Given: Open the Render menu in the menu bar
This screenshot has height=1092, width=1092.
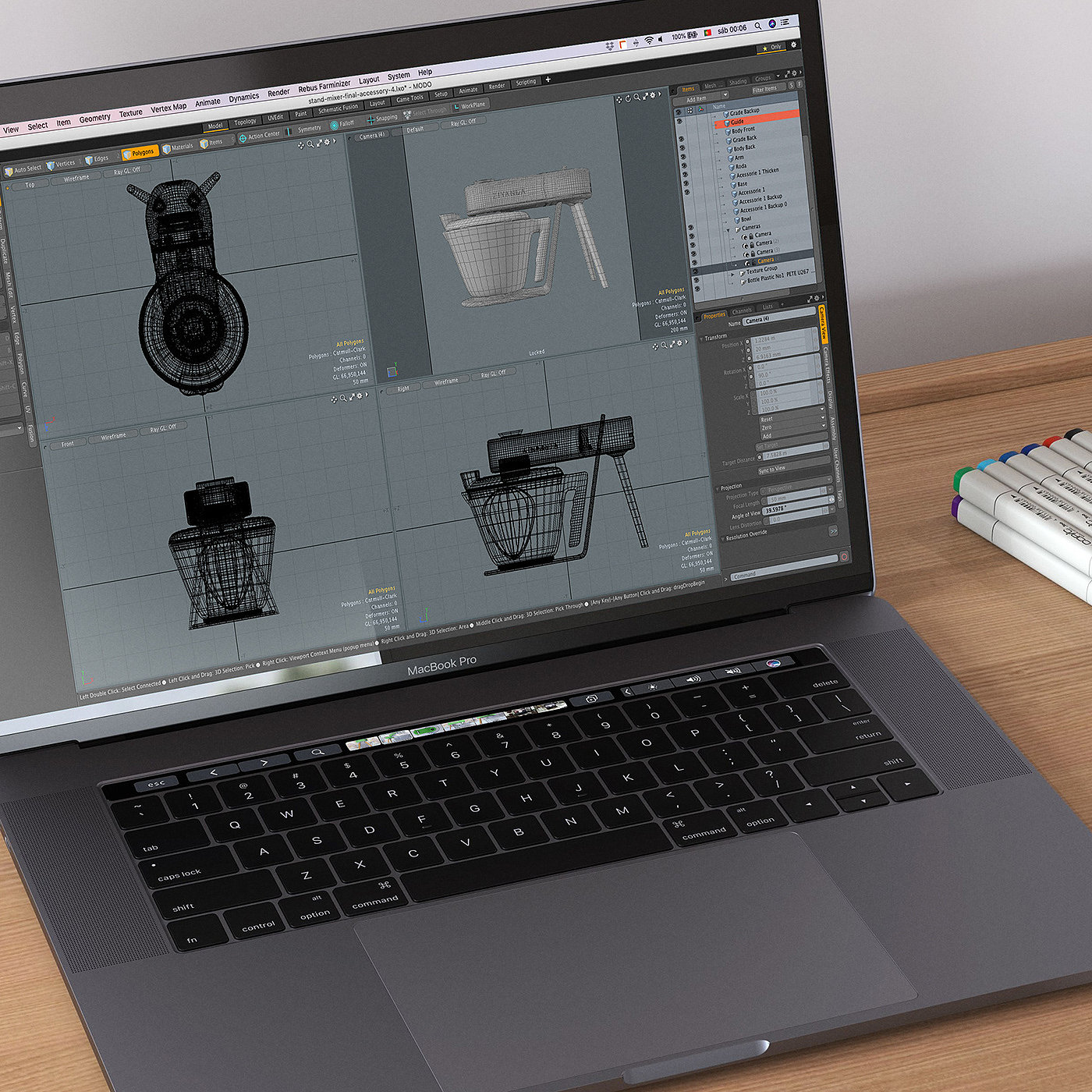Looking at the screenshot, I should 278,93.
